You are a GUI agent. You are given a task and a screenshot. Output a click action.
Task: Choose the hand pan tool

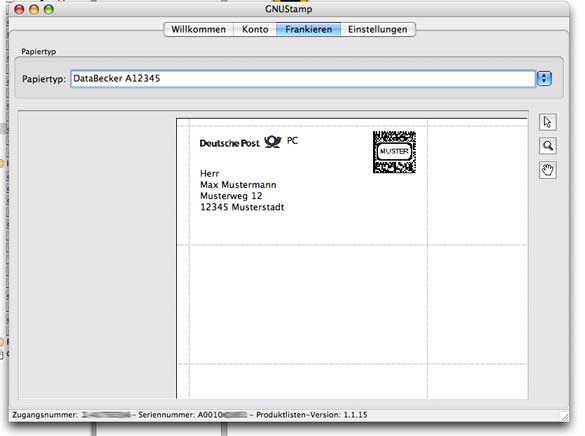[547, 170]
